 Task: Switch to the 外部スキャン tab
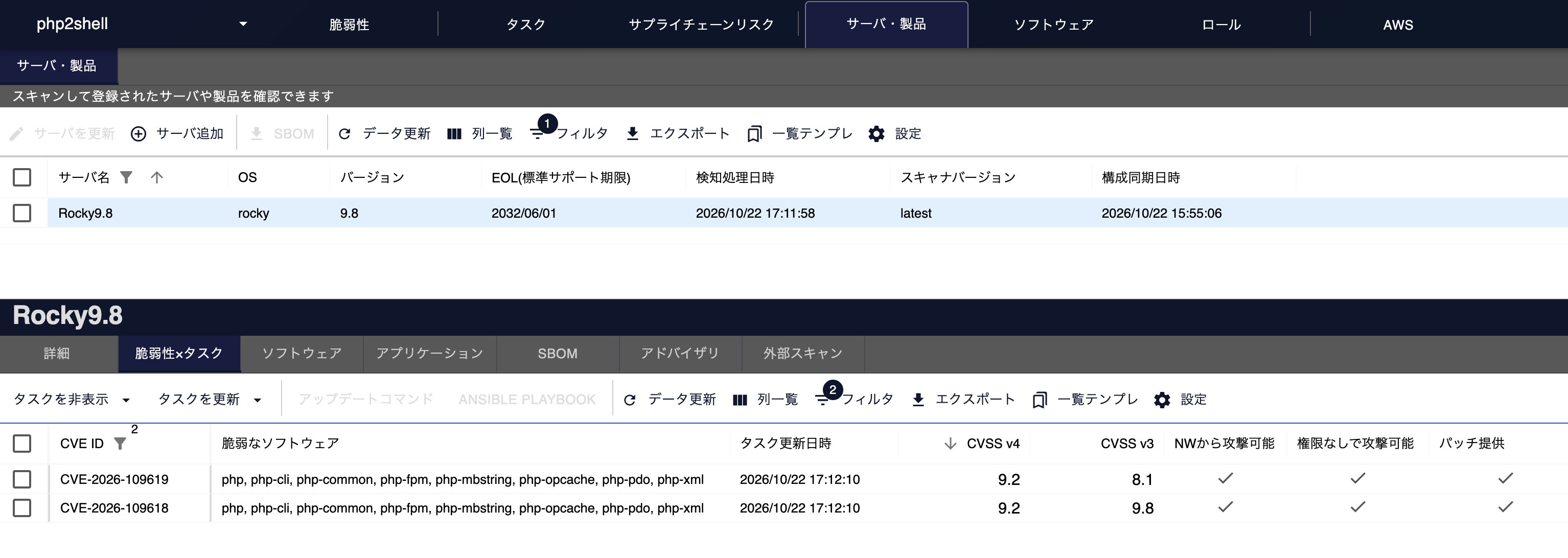click(x=803, y=354)
